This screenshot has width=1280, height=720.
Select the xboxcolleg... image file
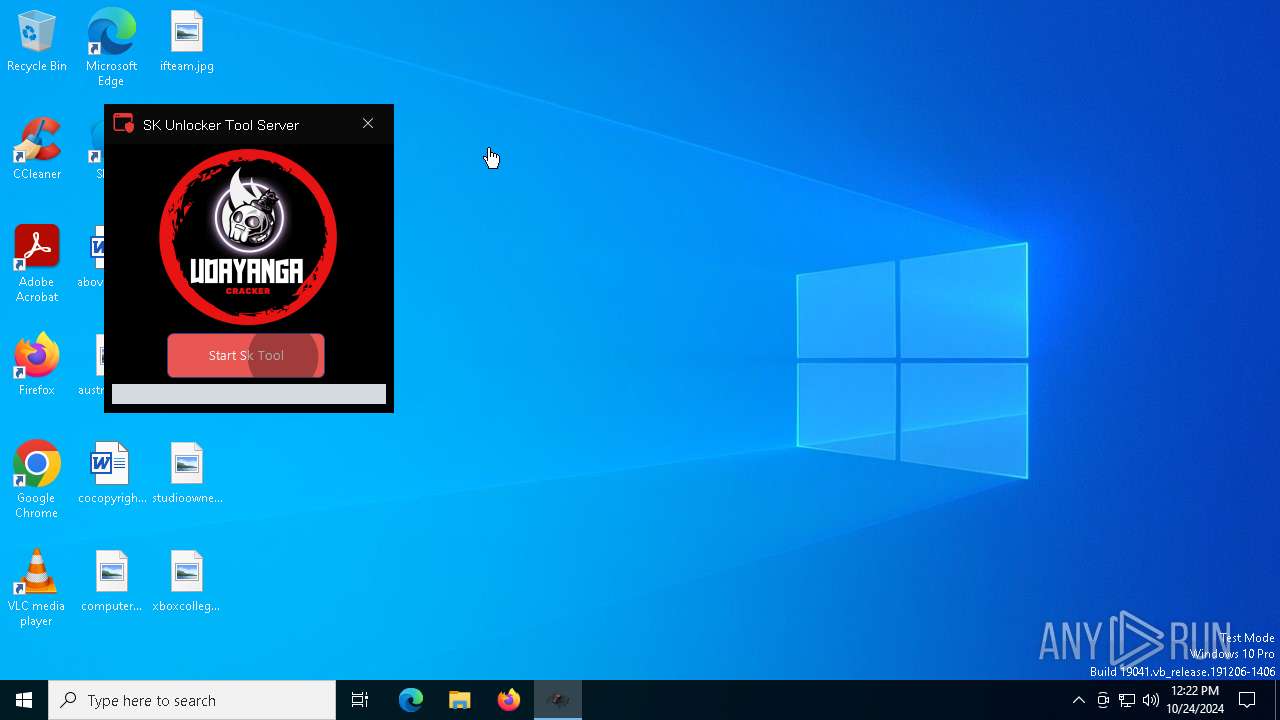point(187,582)
